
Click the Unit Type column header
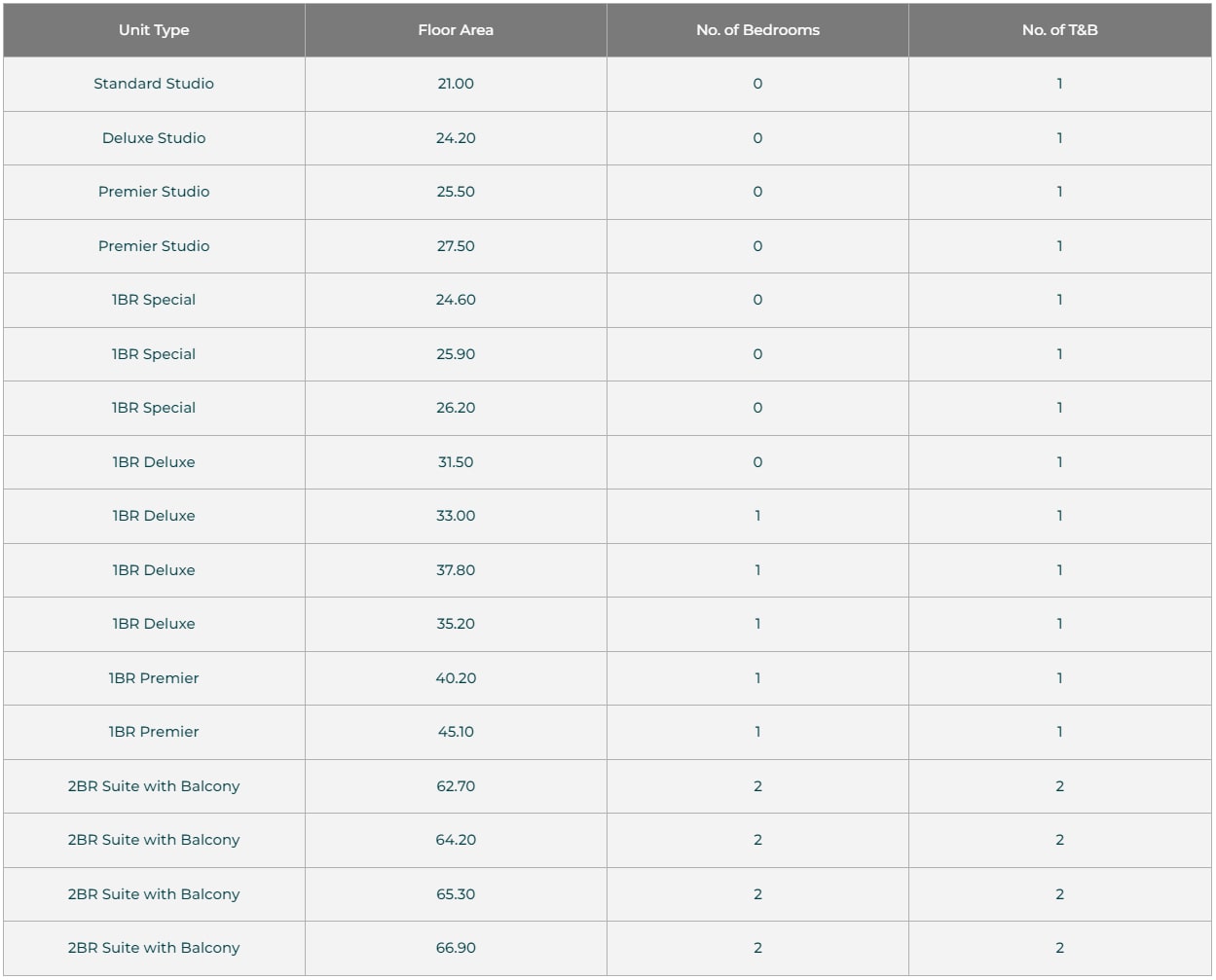coord(154,30)
